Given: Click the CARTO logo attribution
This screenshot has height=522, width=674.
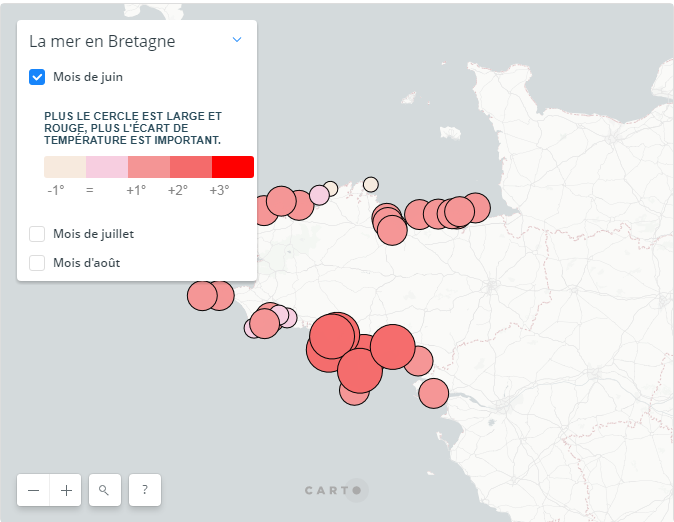Looking at the screenshot, I should point(335,490).
